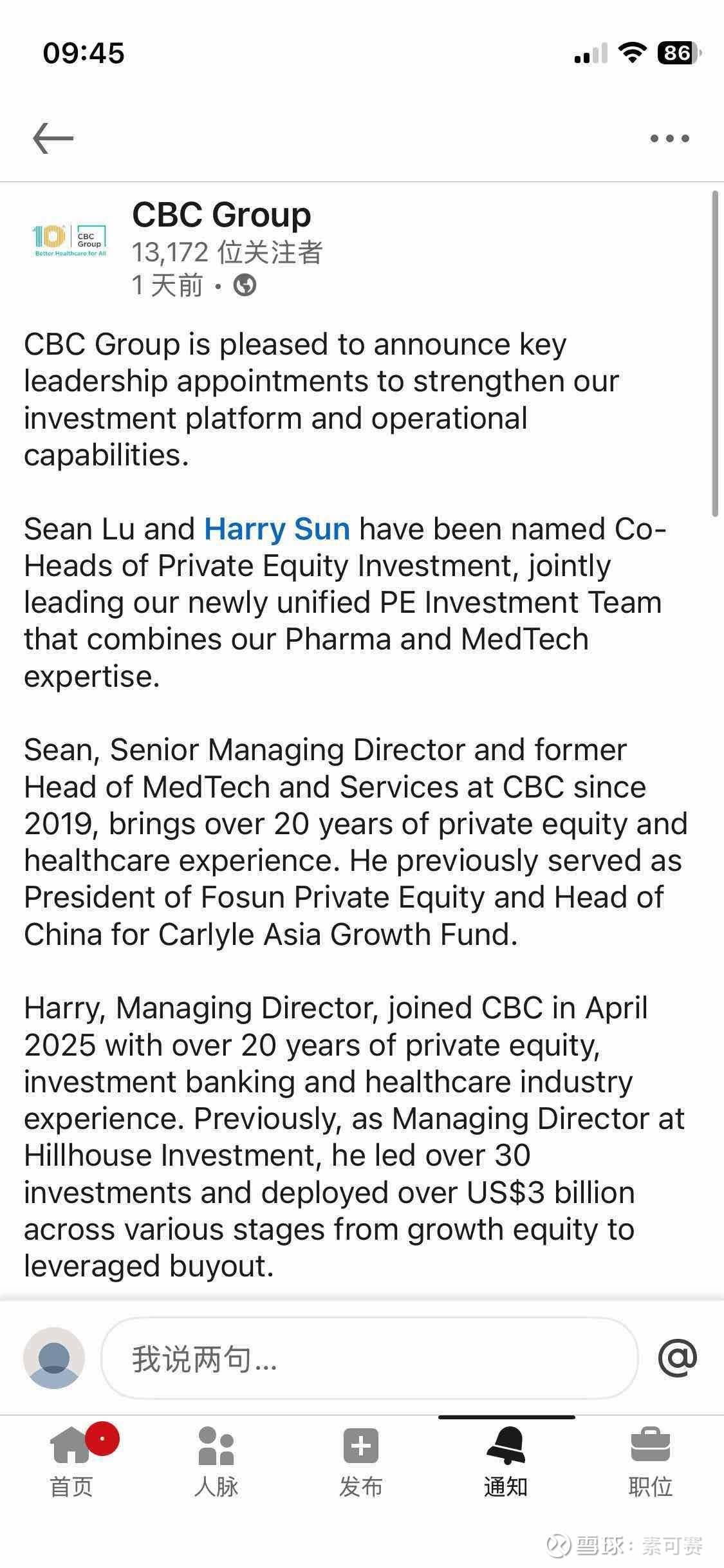This screenshot has height=1568, width=724.
Task: Switch to the 人脉 network tab
Action: 216,1463
